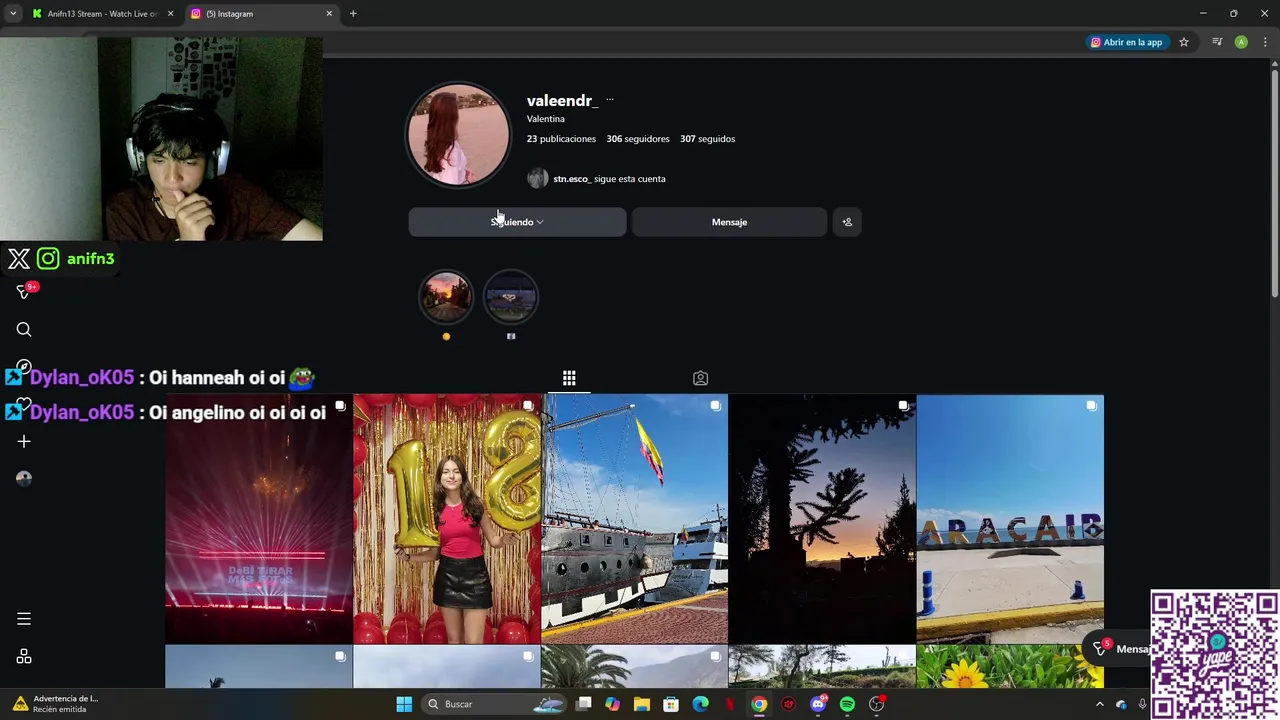1280x720 pixels.
Task: Close the Instagram browser tab
Action: (x=329, y=14)
